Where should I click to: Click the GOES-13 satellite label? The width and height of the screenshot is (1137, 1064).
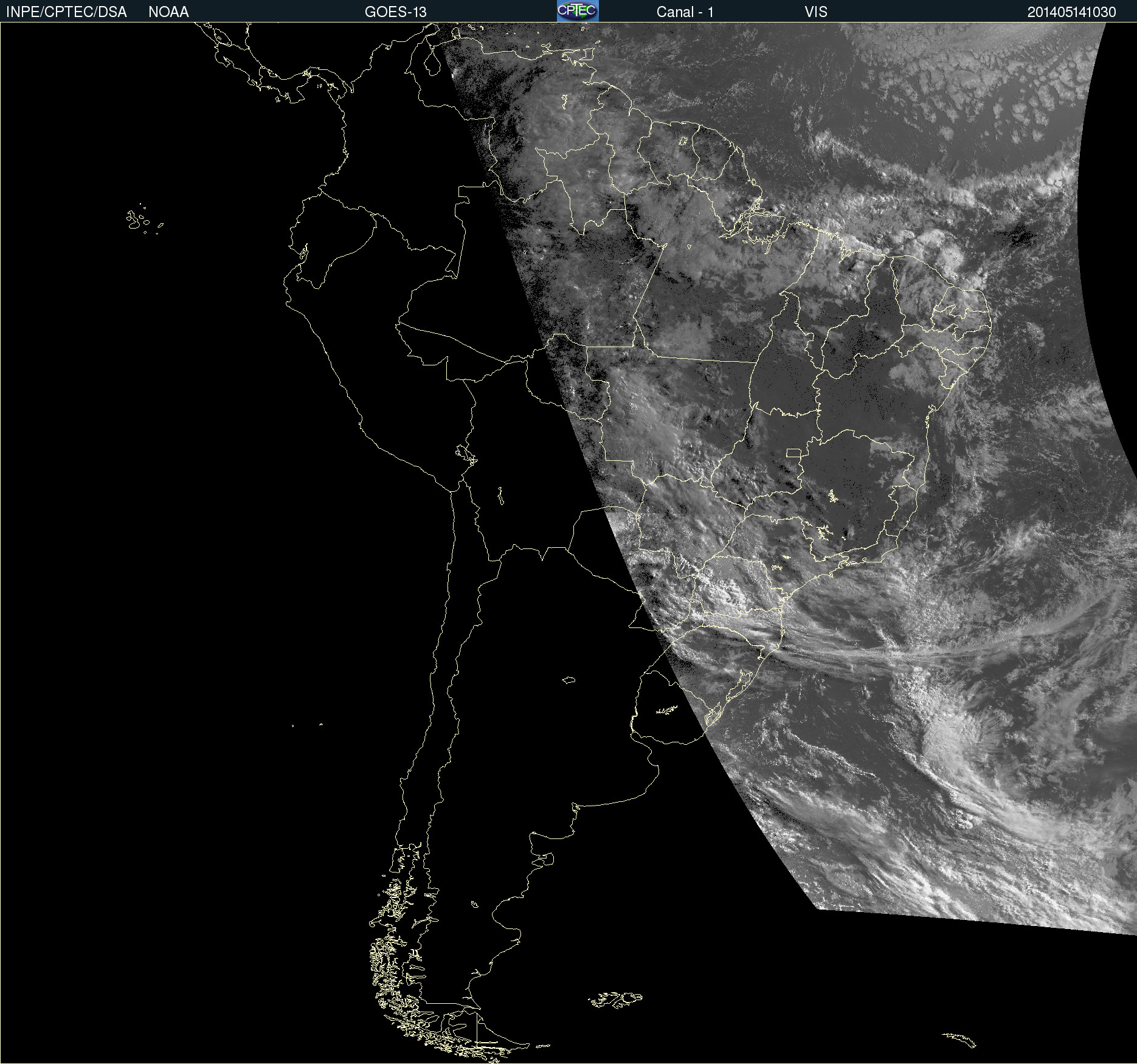pyautogui.click(x=395, y=12)
